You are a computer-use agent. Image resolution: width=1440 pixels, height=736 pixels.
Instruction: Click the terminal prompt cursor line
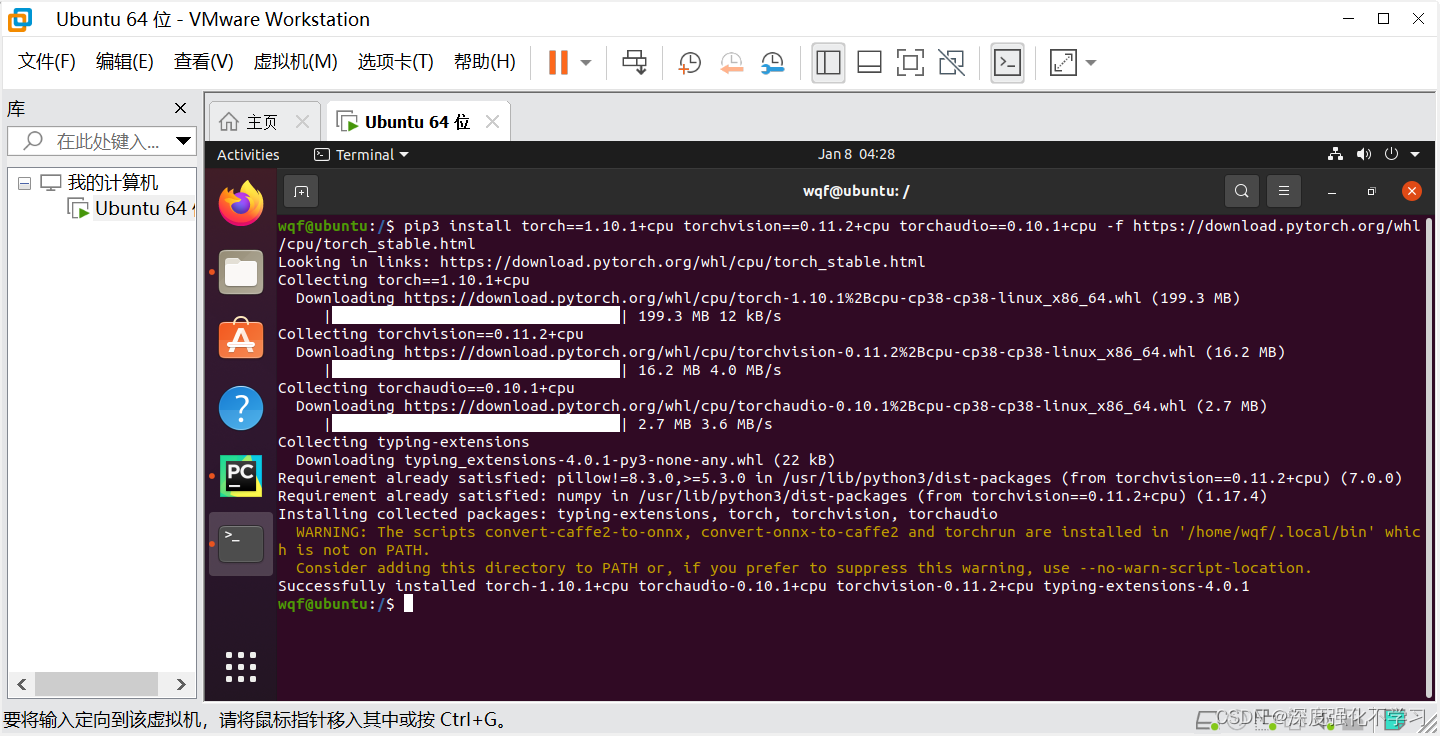(345, 604)
